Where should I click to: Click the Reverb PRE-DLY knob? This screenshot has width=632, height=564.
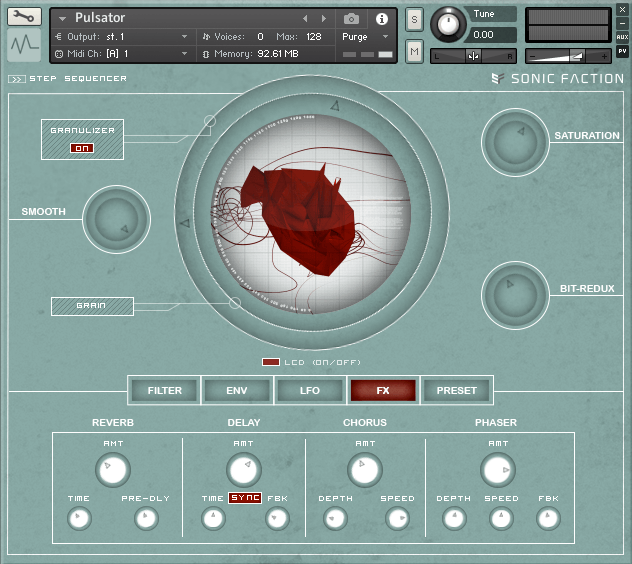(146, 518)
